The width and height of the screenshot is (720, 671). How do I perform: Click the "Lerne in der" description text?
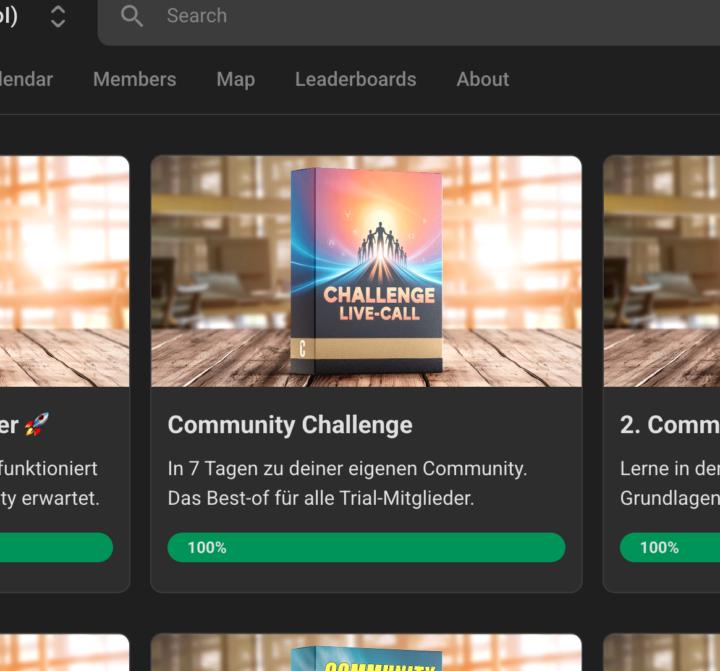[x=669, y=469]
